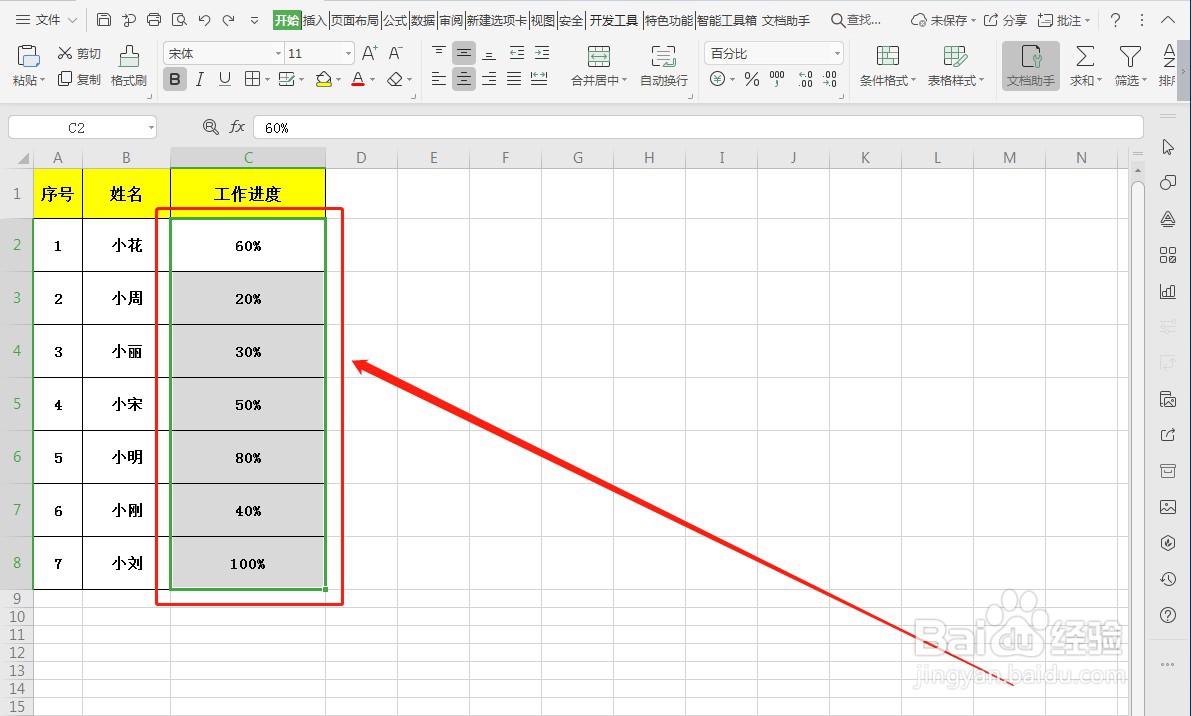Apply red font color A
This screenshot has width=1191, height=716.
coord(358,79)
